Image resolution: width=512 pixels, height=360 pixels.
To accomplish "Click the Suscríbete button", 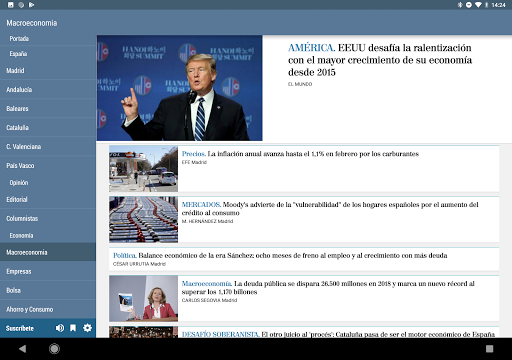I will pos(20,328).
